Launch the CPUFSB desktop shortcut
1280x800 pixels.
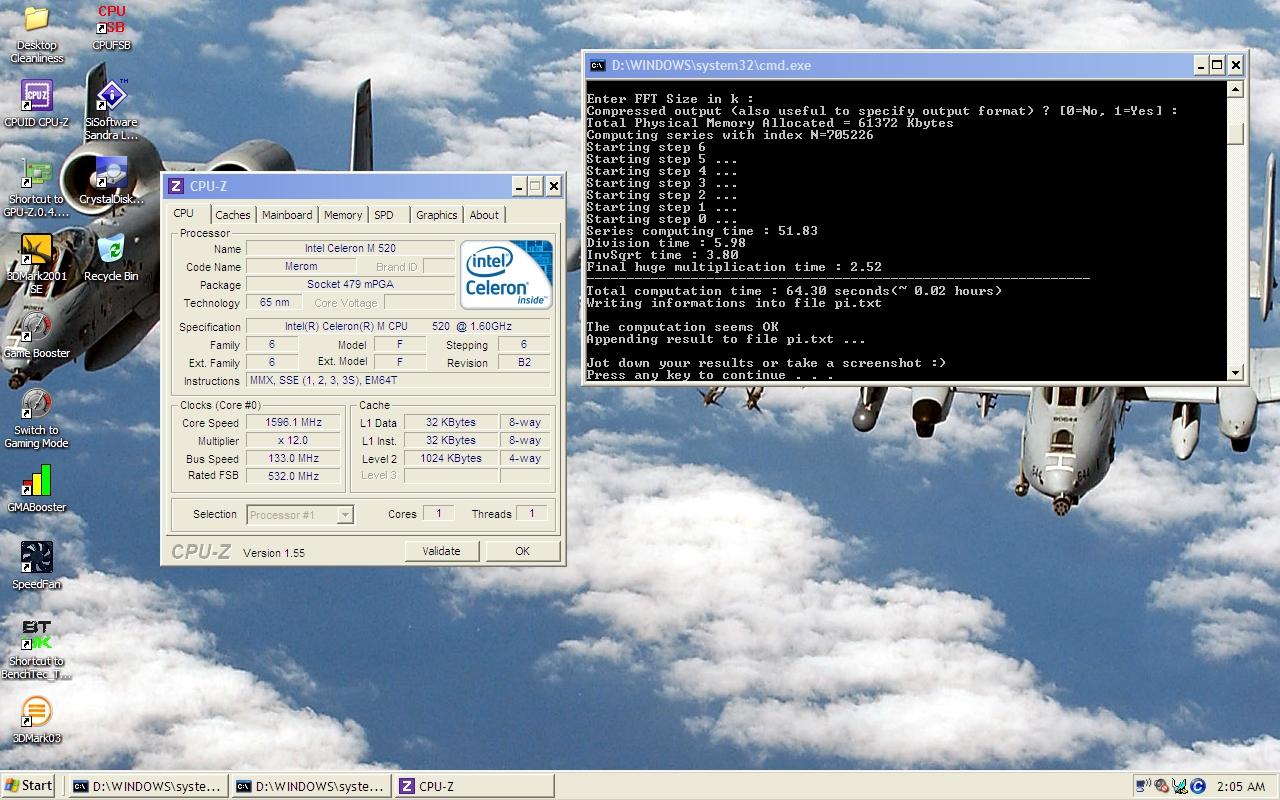pyautogui.click(x=111, y=27)
